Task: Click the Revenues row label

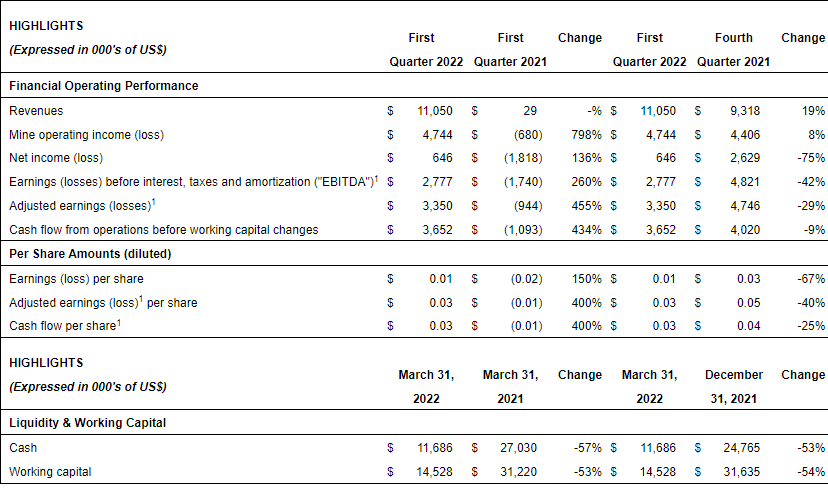Action: tap(35, 110)
